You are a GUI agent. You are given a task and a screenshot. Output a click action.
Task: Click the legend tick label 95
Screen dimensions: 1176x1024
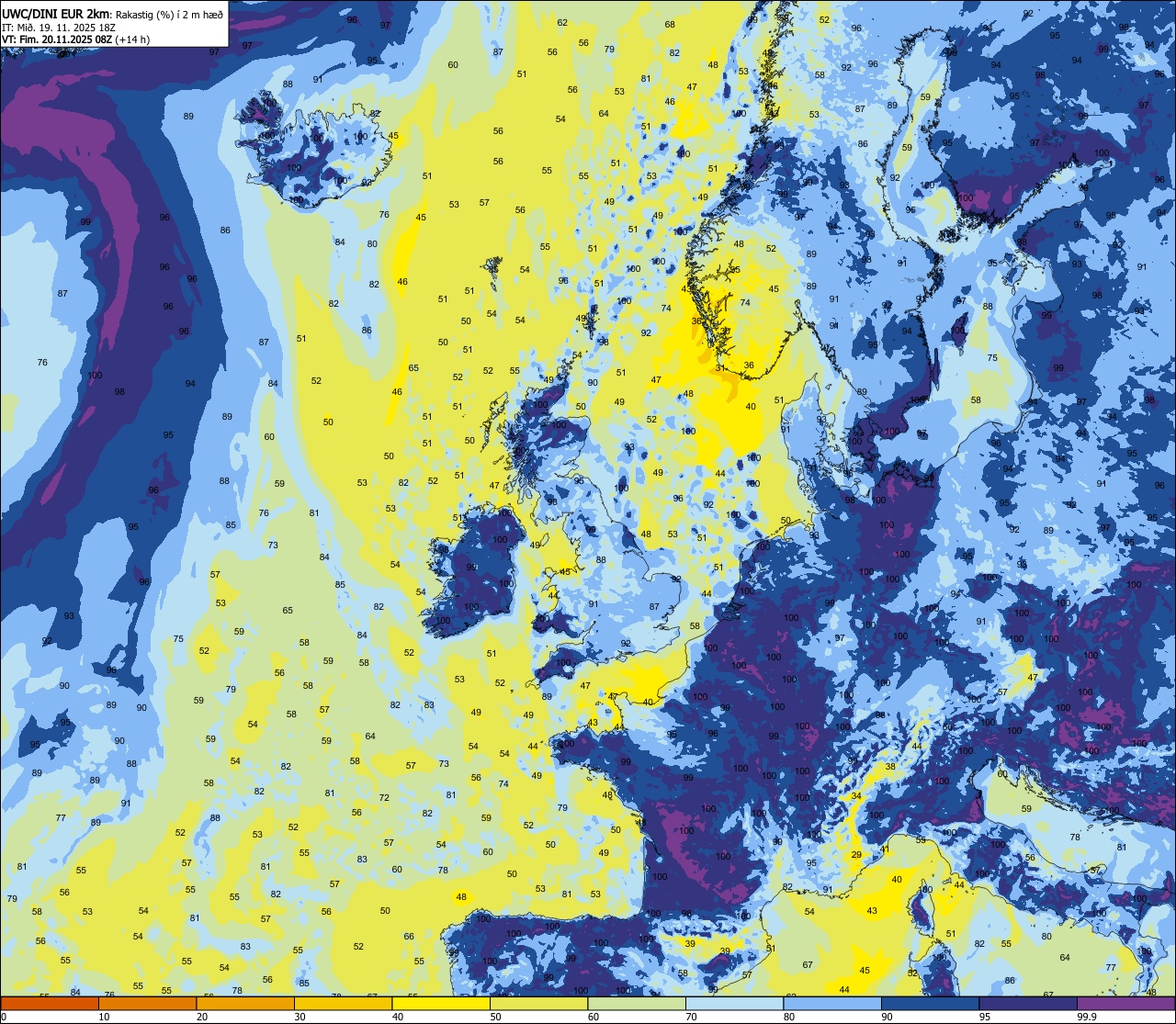[985, 1017]
